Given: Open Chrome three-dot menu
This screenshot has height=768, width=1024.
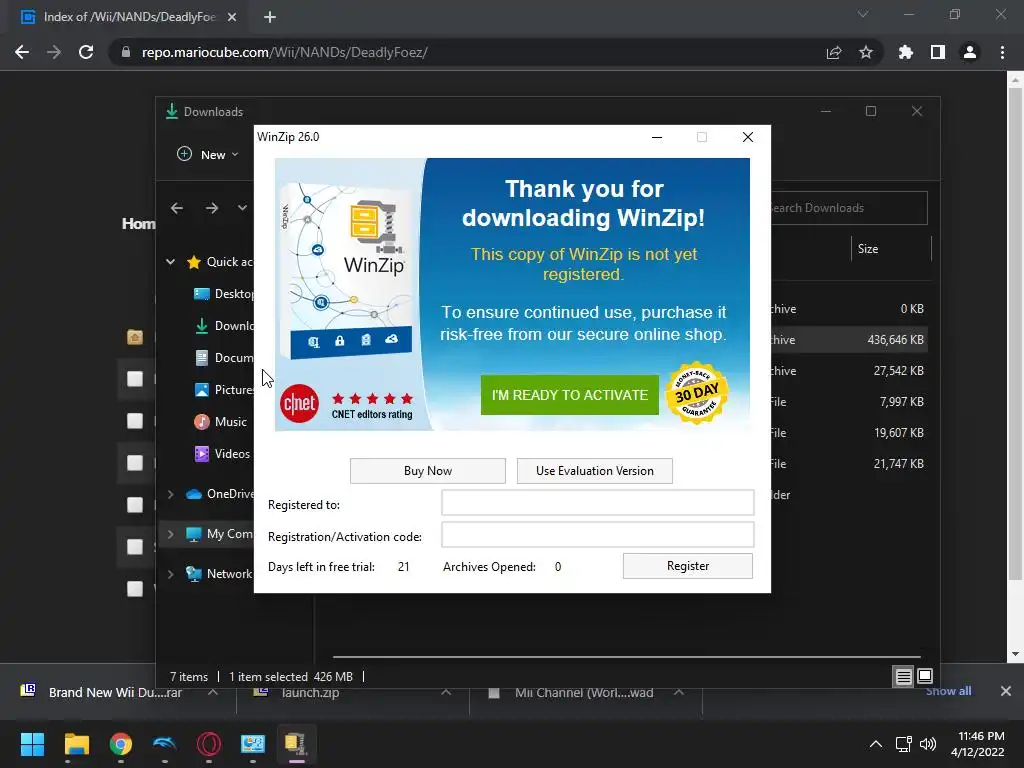Looking at the screenshot, I should (1002, 52).
